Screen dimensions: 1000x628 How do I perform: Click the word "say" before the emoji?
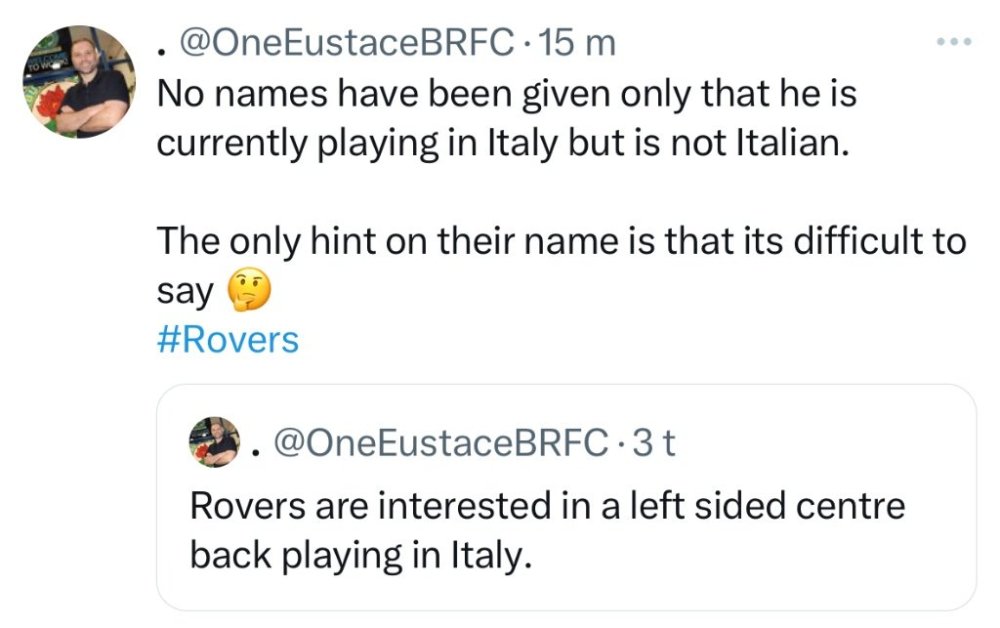186,292
